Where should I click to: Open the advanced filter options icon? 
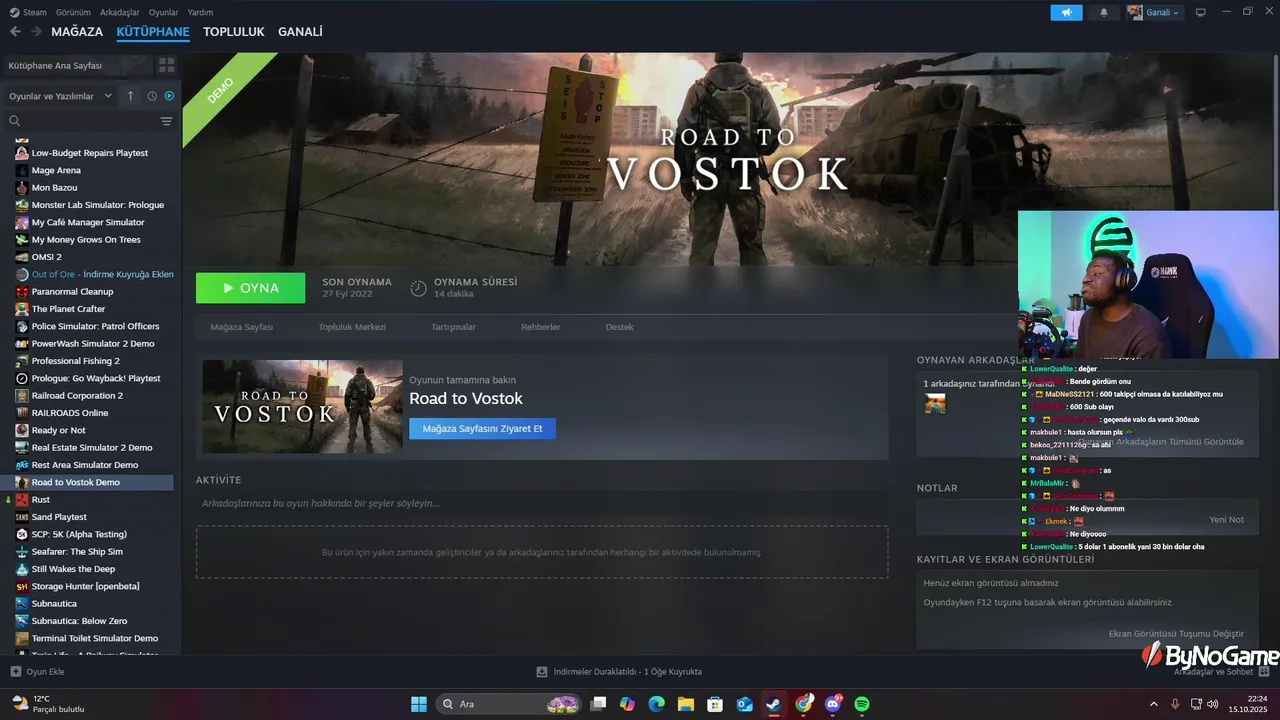tap(166, 121)
